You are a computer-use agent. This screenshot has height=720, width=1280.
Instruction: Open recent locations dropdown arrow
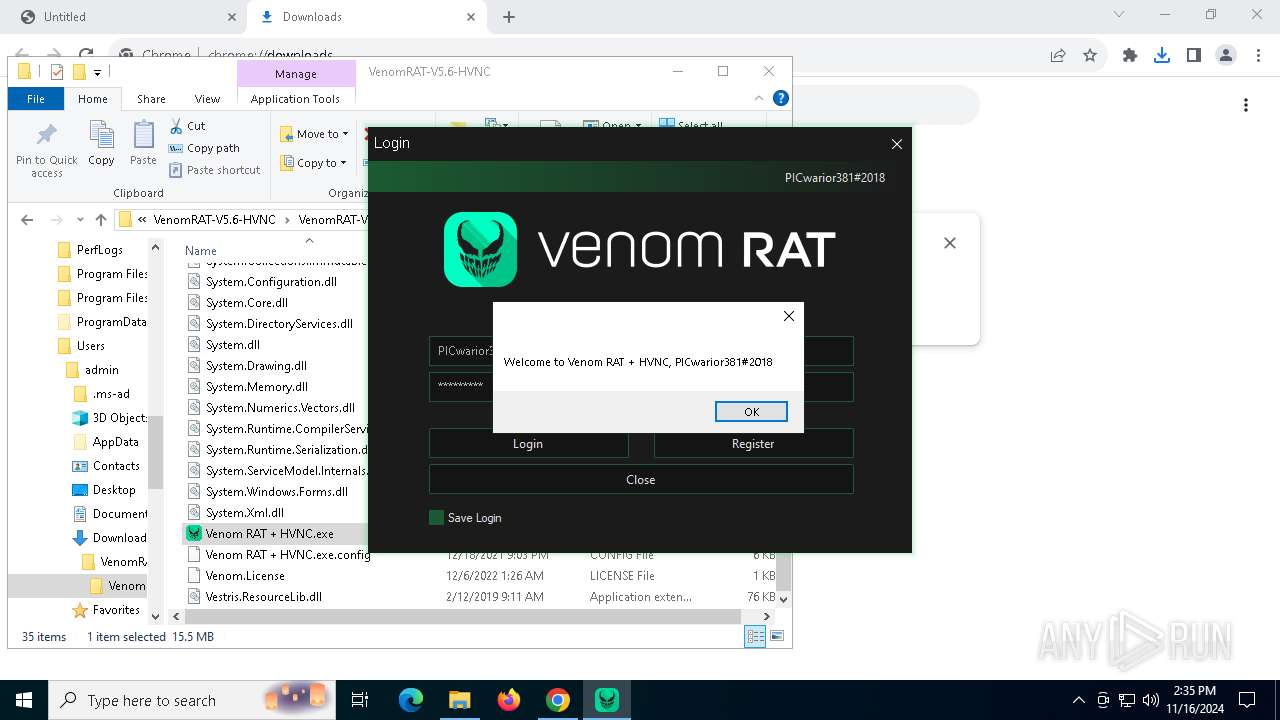click(x=79, y=220)
